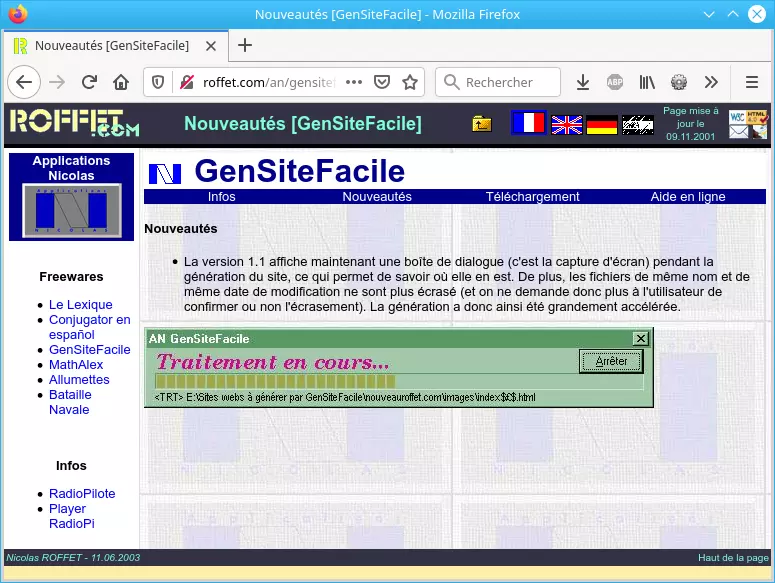The height and width of the screenshot is (583, 775).
Task: Click the black-and-white flag icon
Action: click(x=638, y=125)
